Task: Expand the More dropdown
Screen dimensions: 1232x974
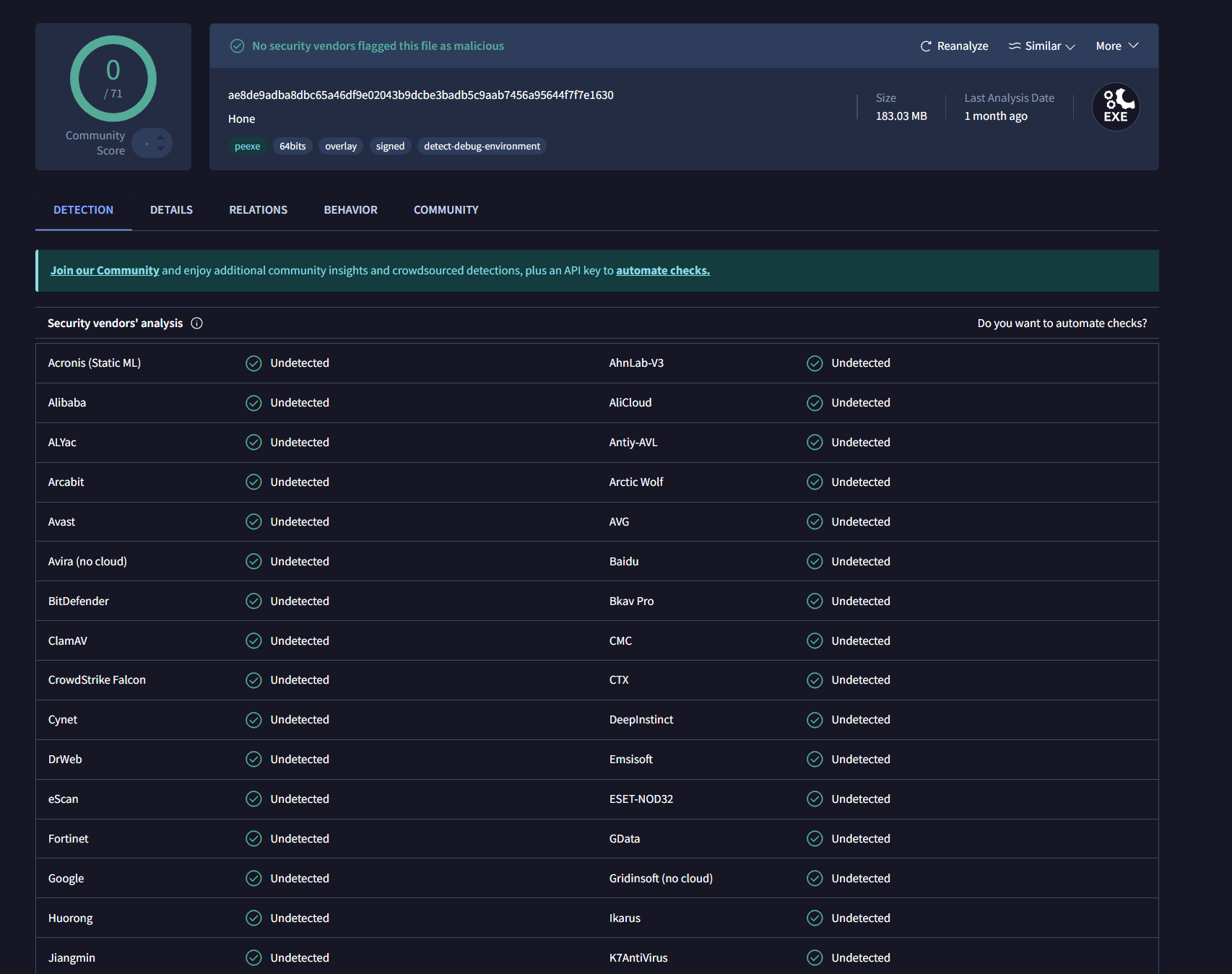Action: [x=1116, y=45]
